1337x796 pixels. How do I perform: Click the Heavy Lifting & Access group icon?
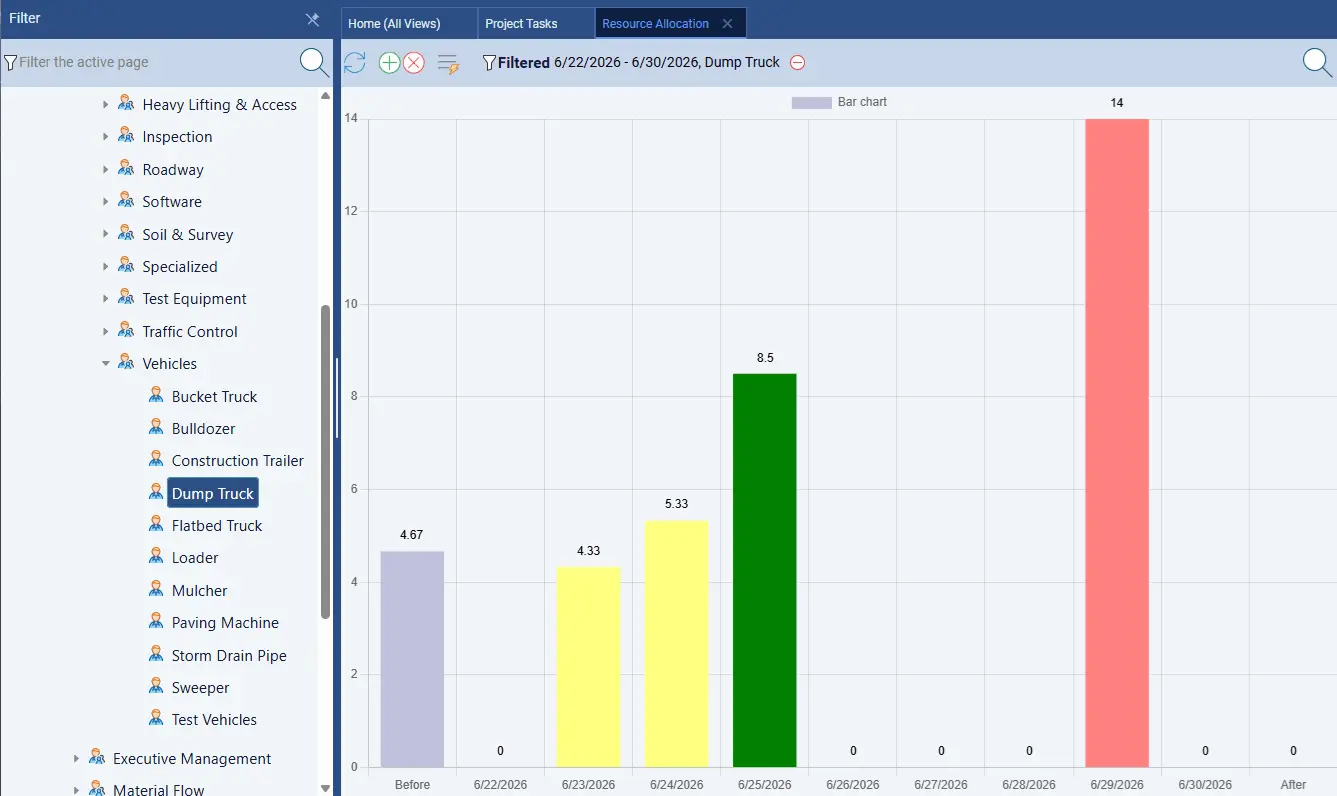tap(126, 104)
